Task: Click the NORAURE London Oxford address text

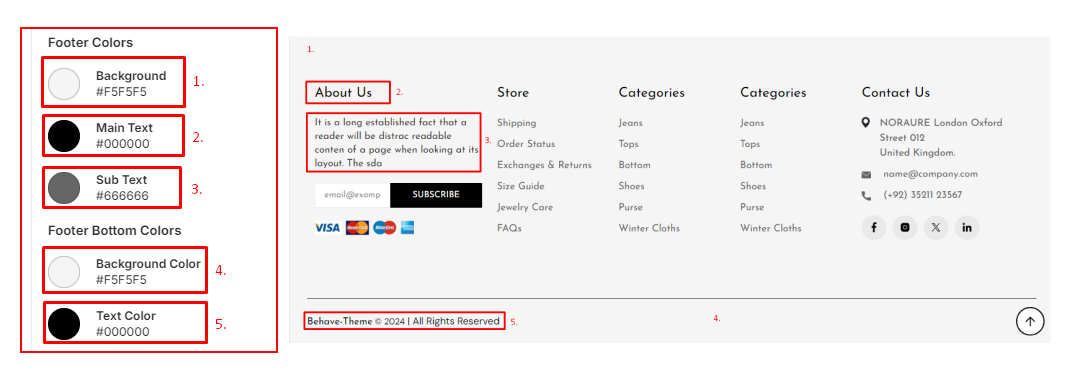Action: point(941,138)
